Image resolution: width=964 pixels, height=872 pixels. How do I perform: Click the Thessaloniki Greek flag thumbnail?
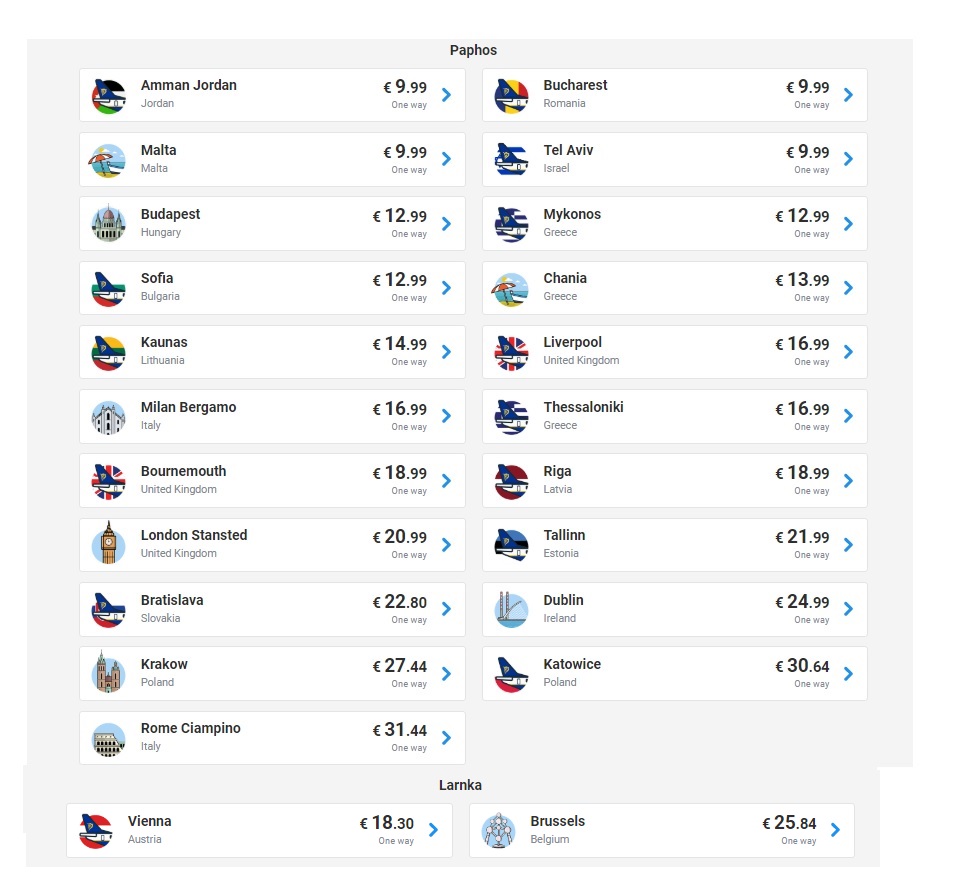pyautogui.click(x=512, y=416)
